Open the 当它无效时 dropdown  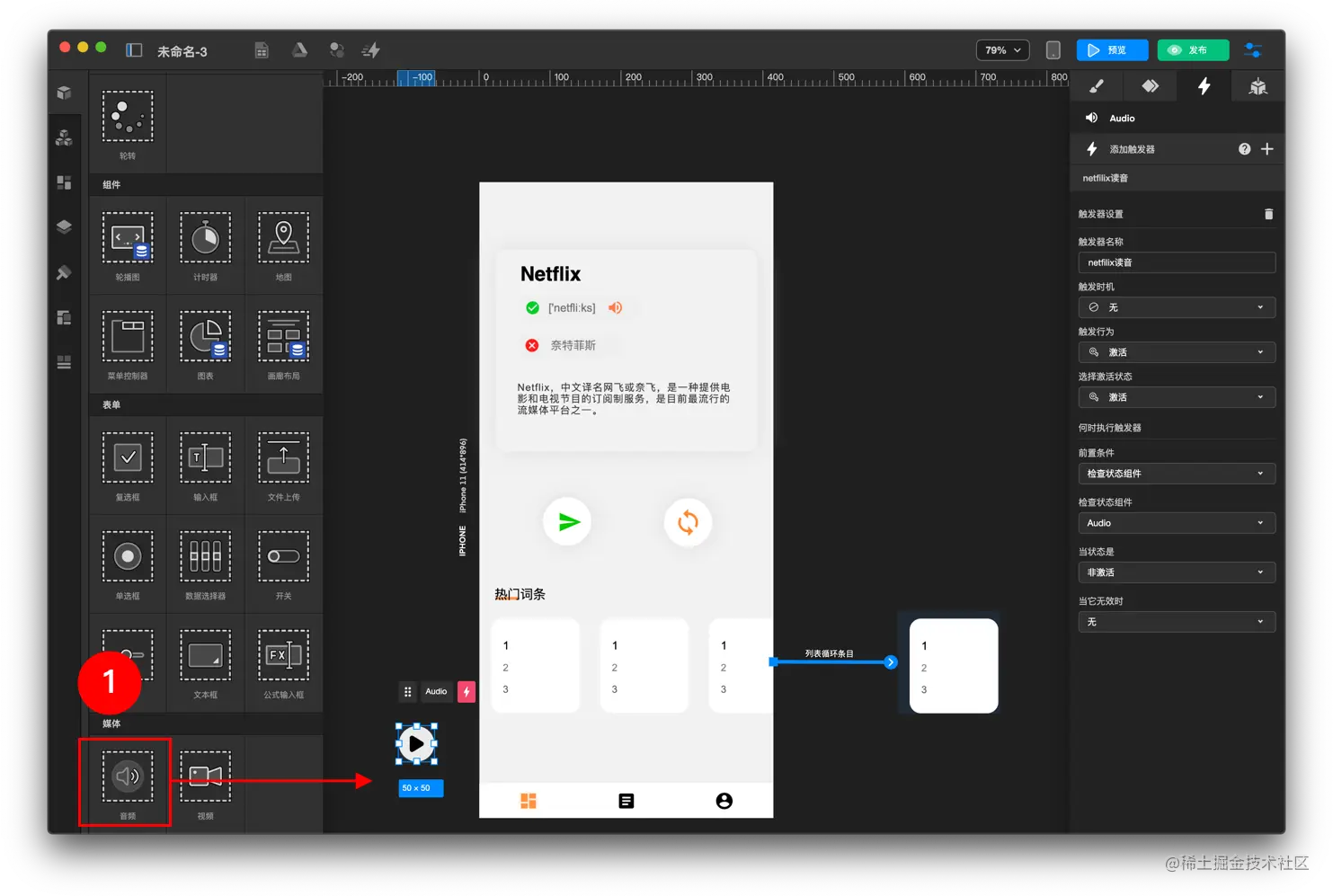(x=1177, y=622)
